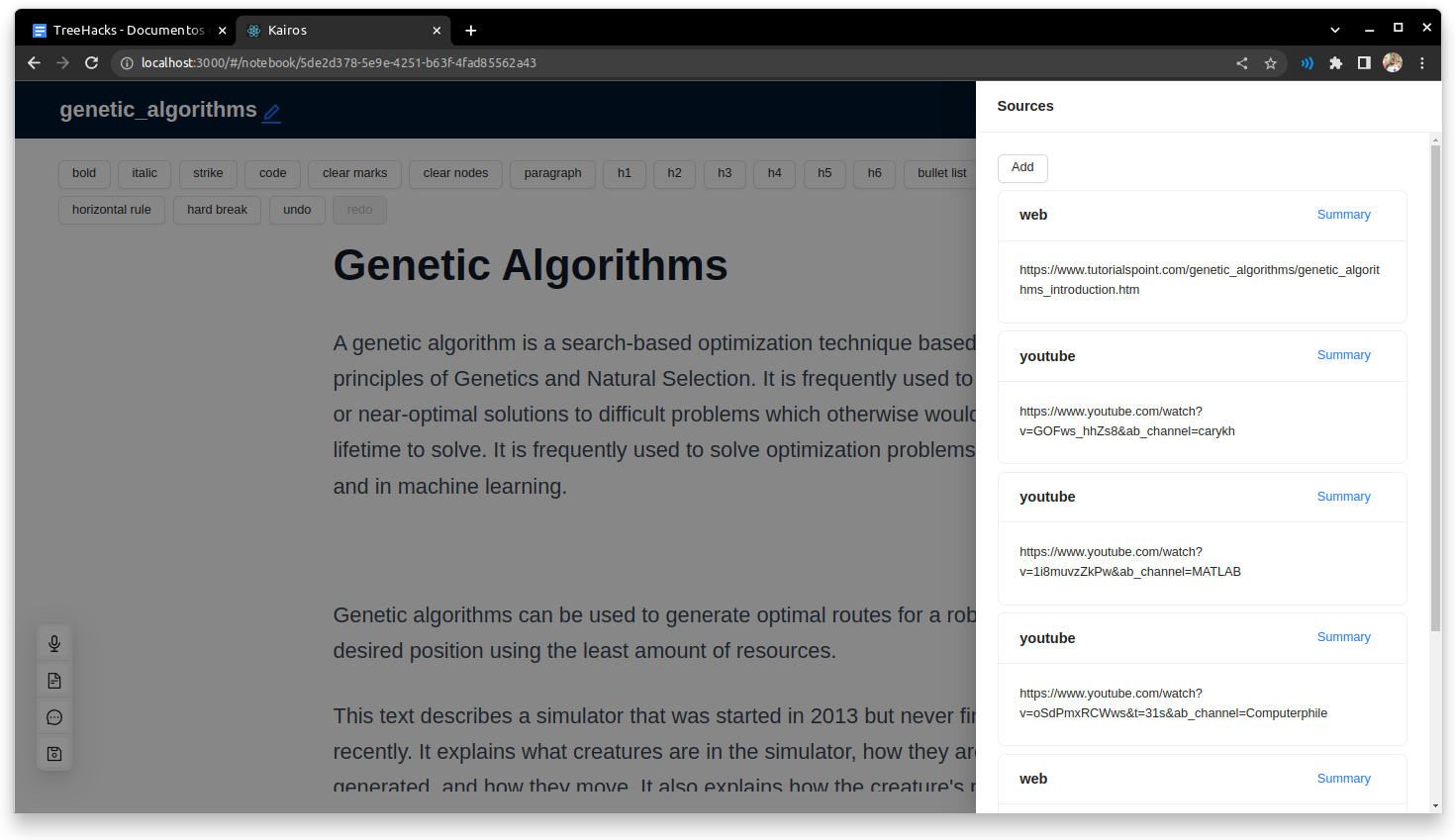Toggle strike formatting
1455x840 pixels.
click(208, 173)
